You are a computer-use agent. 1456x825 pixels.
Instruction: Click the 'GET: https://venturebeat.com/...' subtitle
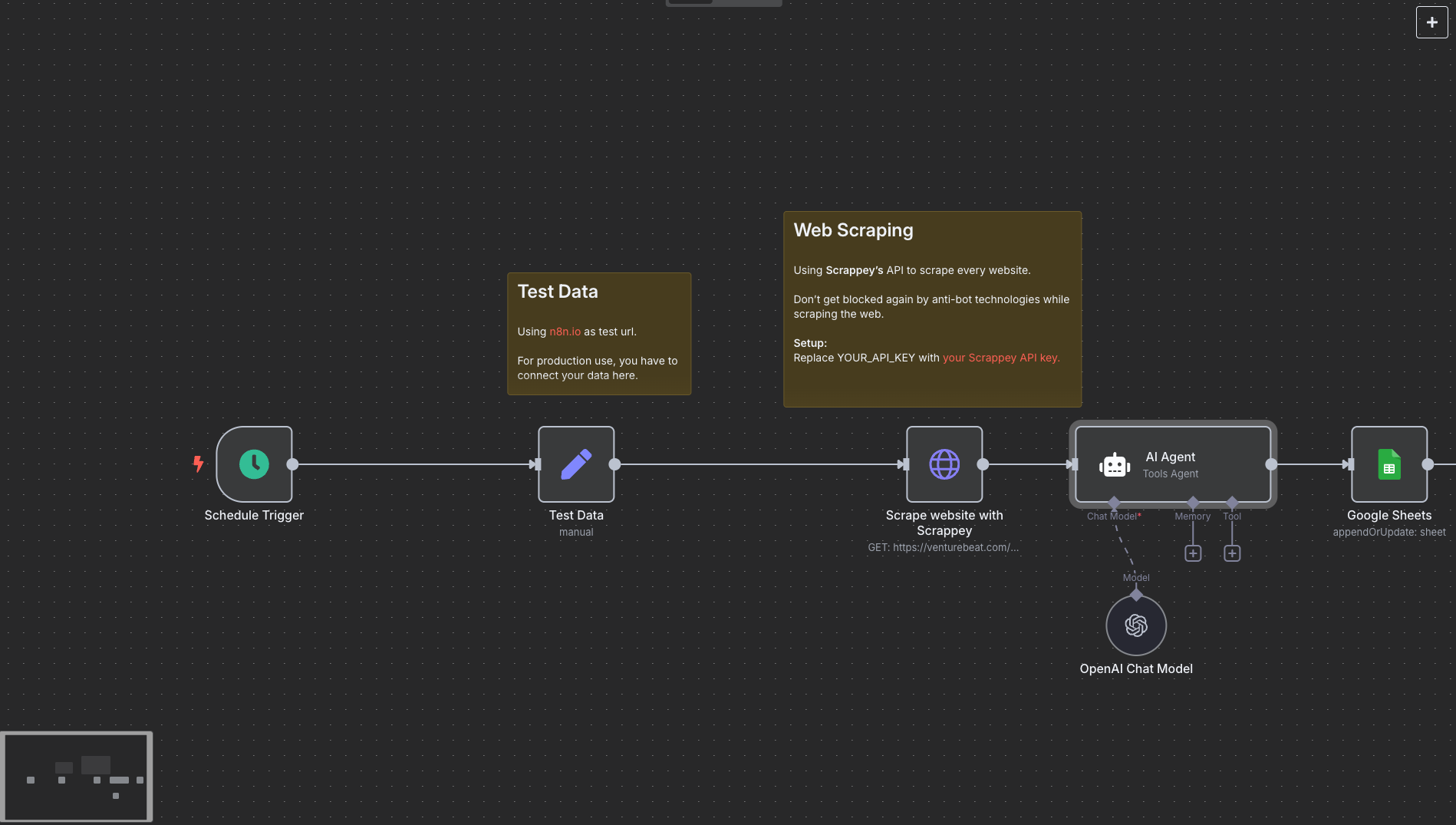[944, 547]
